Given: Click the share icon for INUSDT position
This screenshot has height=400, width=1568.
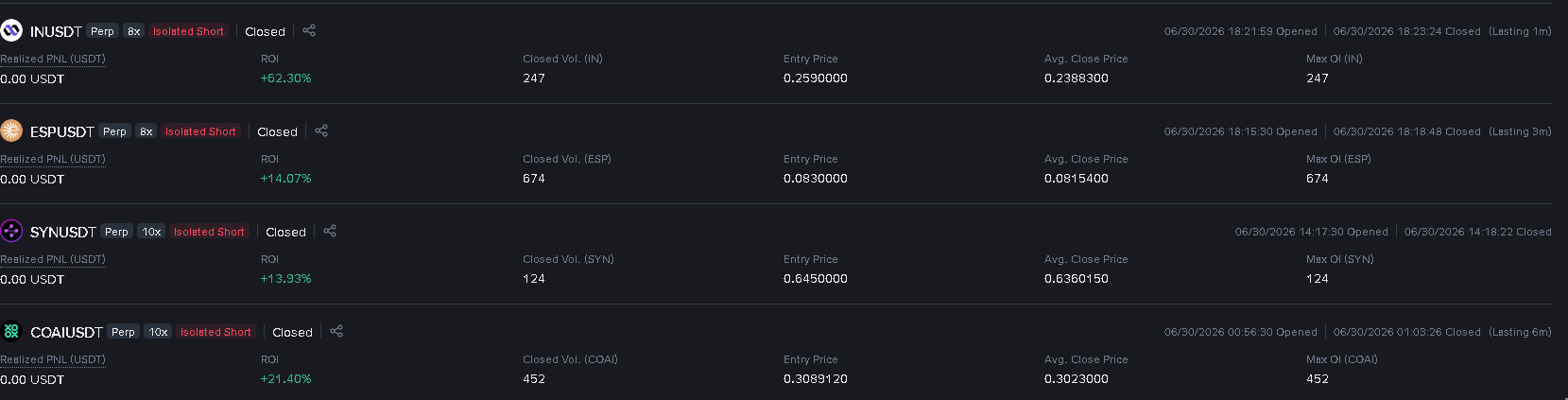Looking at the screenshot, I should pyautogui.click(x=309, y=30).
